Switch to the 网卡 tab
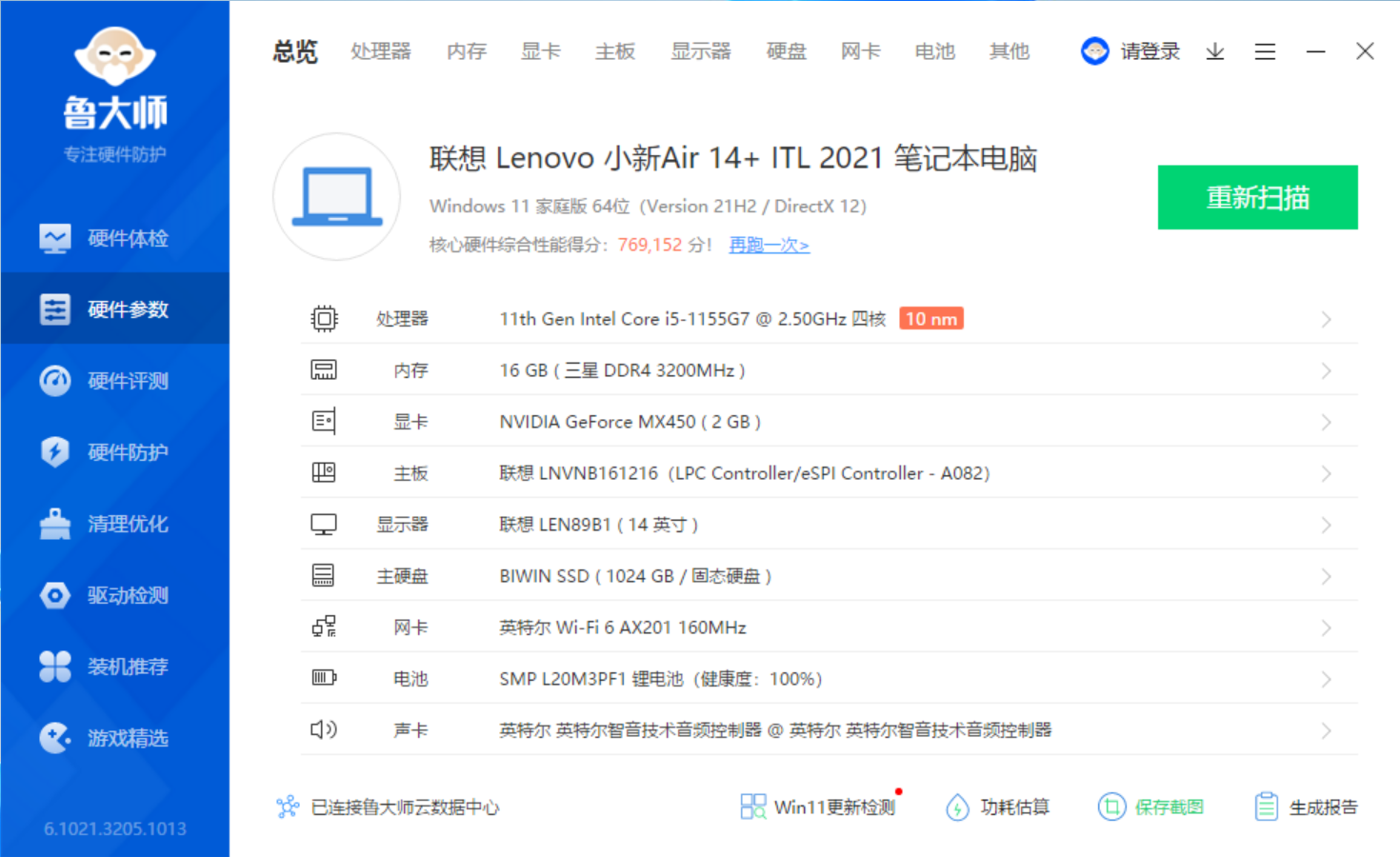1400x857 pixels. [861, 51]
